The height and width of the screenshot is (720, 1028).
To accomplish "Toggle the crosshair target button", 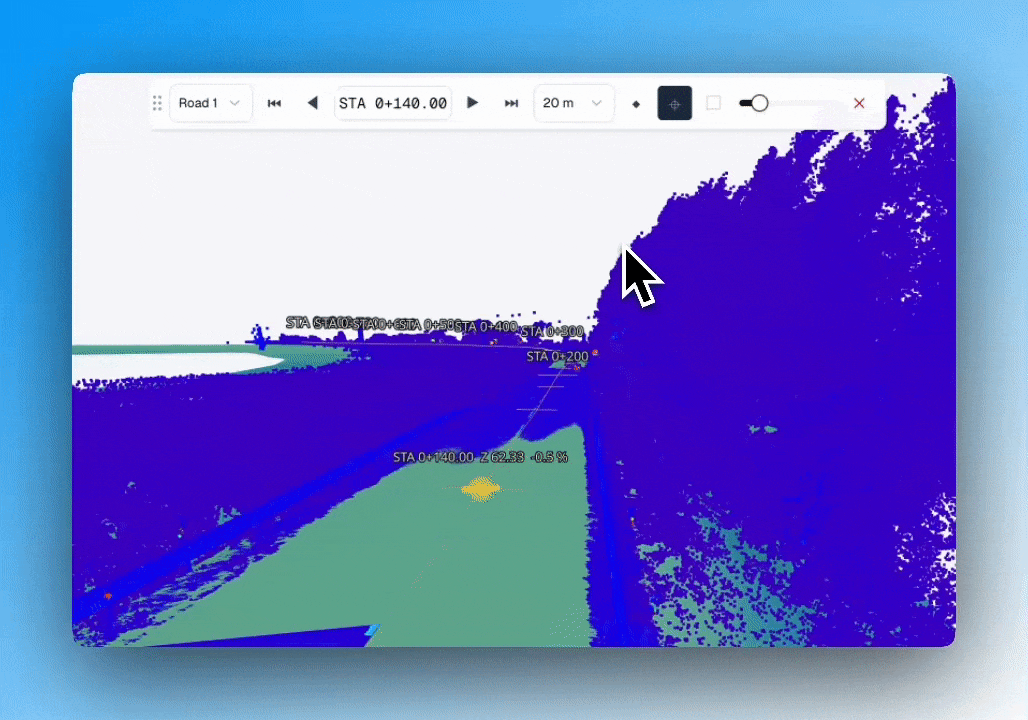I will (x=675, y=103).
